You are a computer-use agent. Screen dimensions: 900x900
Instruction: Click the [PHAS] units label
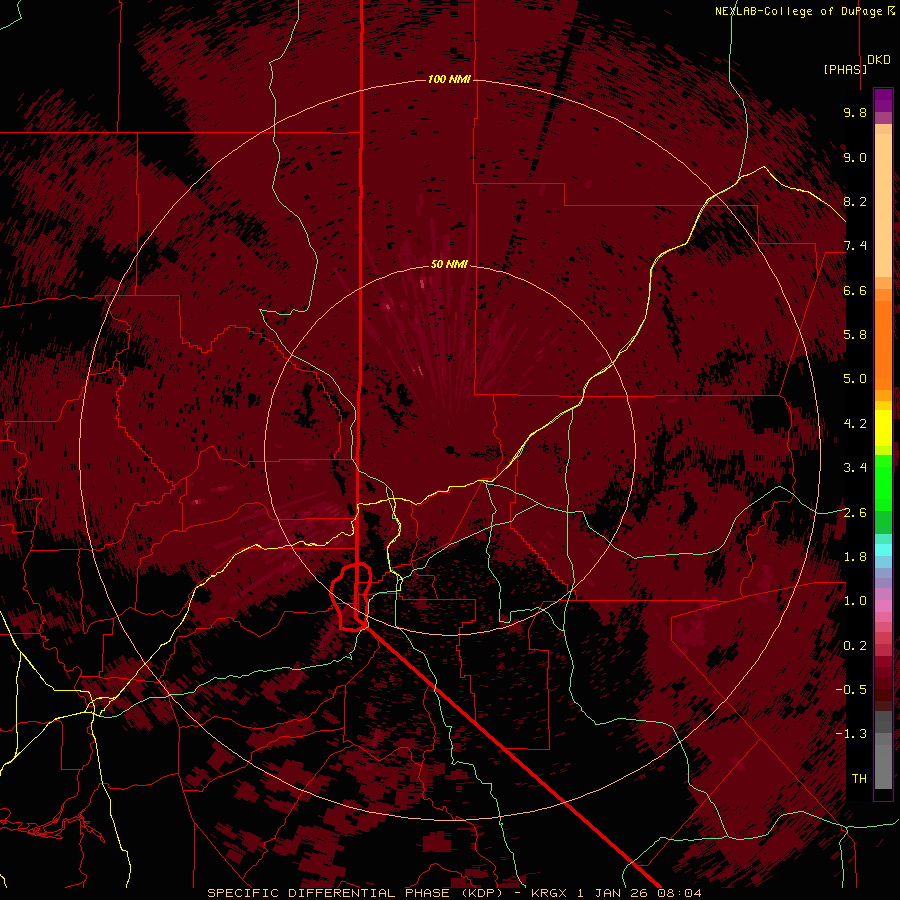pos(845,69)
